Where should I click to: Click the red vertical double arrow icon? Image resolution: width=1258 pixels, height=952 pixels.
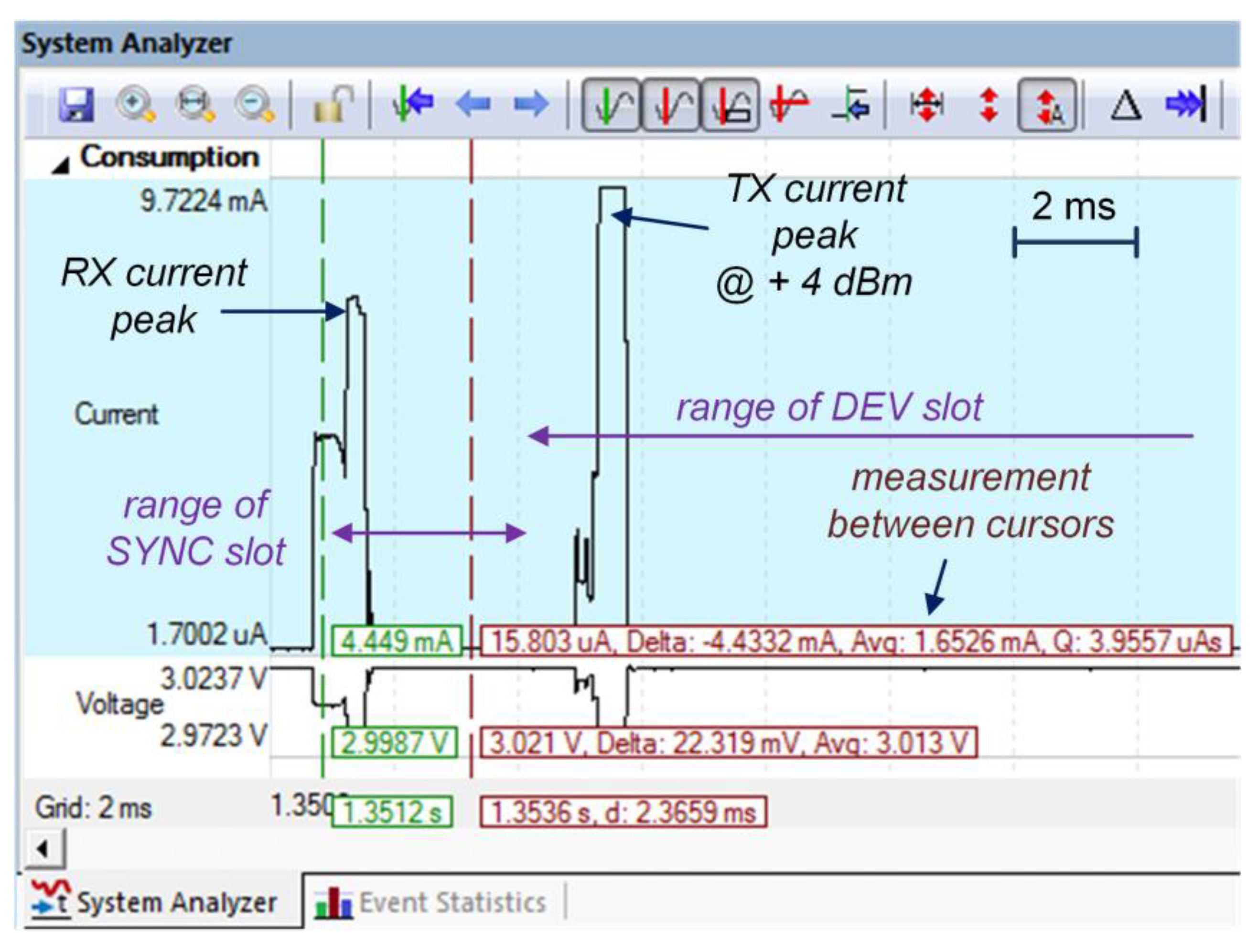click(x=989, y=105)
